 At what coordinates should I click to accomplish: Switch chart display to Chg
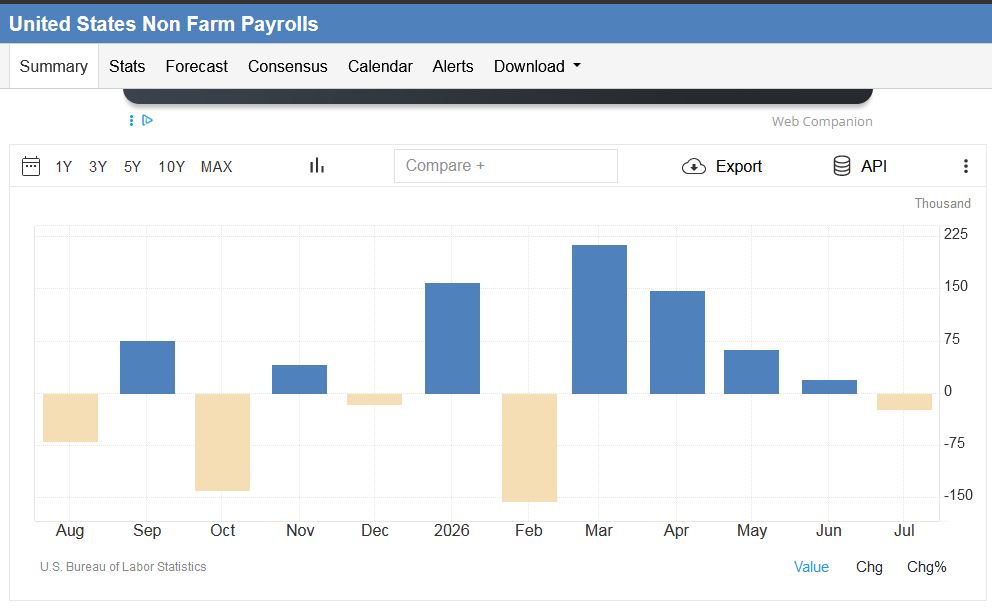click(x=869, y=567)
